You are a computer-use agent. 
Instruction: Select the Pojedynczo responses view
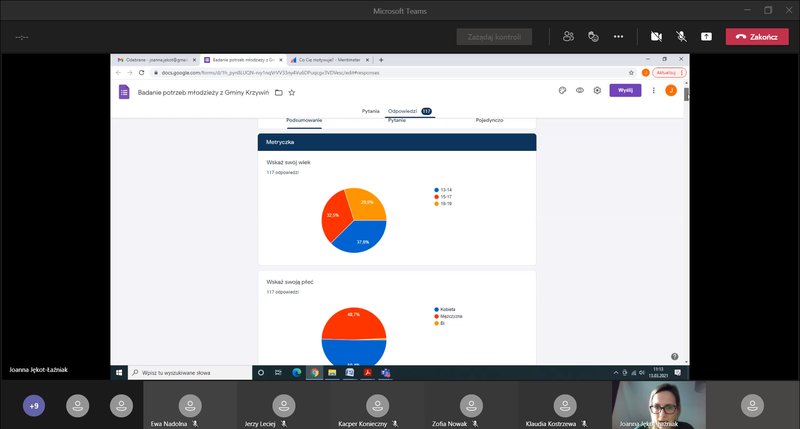click(x=489, y=120)
